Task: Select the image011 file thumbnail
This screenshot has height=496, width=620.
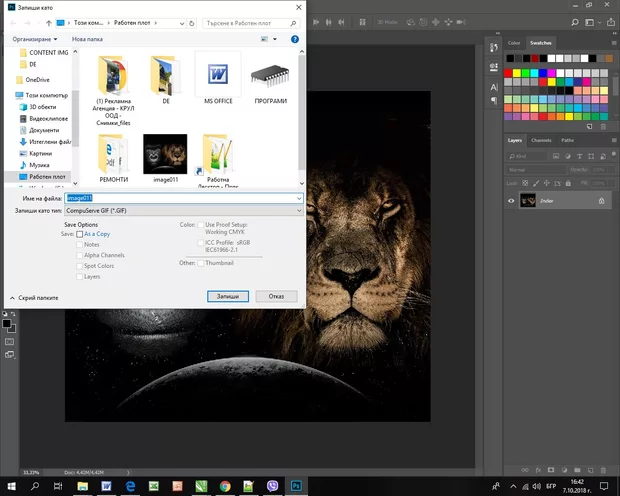Action: point(165,155)
